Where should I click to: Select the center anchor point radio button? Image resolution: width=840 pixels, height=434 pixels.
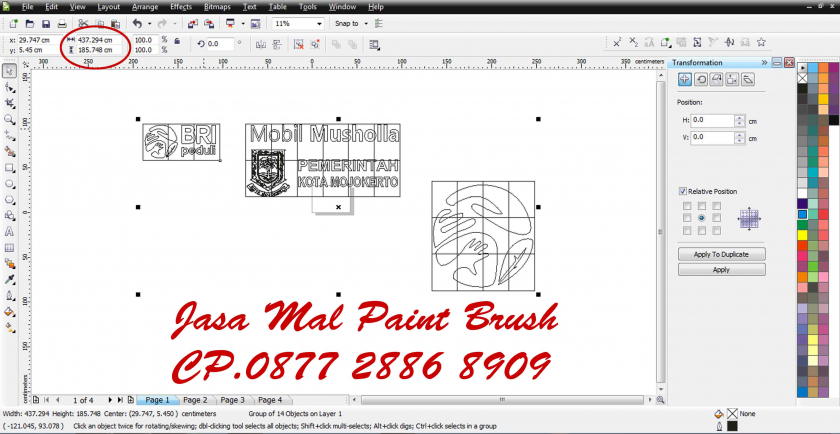pyautogui.click(x=701, y=217)
